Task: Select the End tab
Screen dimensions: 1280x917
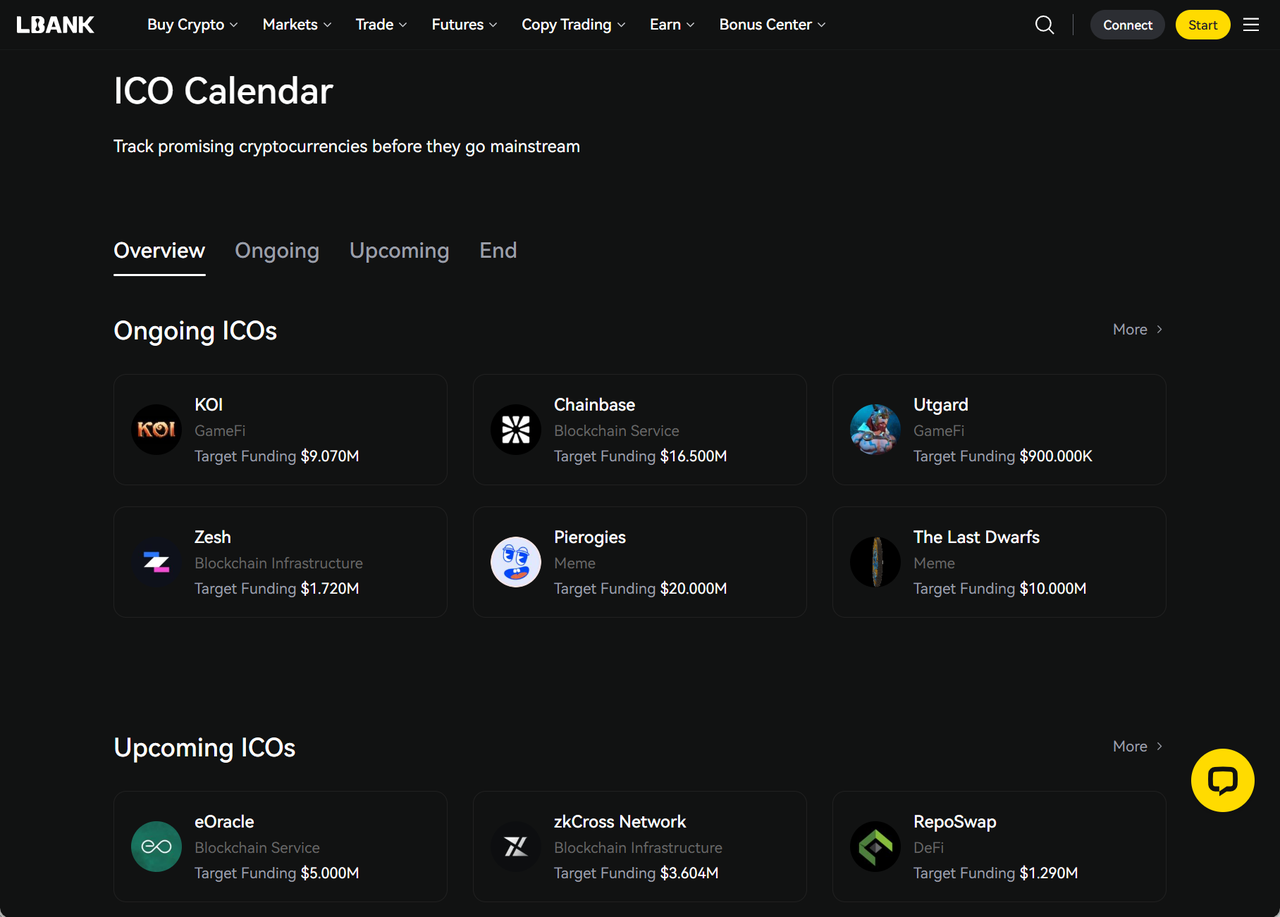Action: [498, 251]
